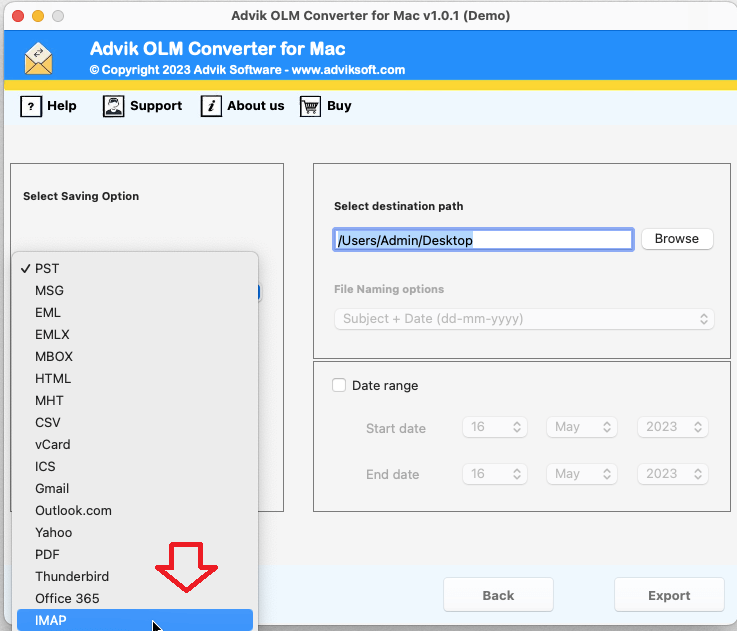Click the Advik envelope logo icon
The height and width of the screenshot is (631, 737).
38,59
